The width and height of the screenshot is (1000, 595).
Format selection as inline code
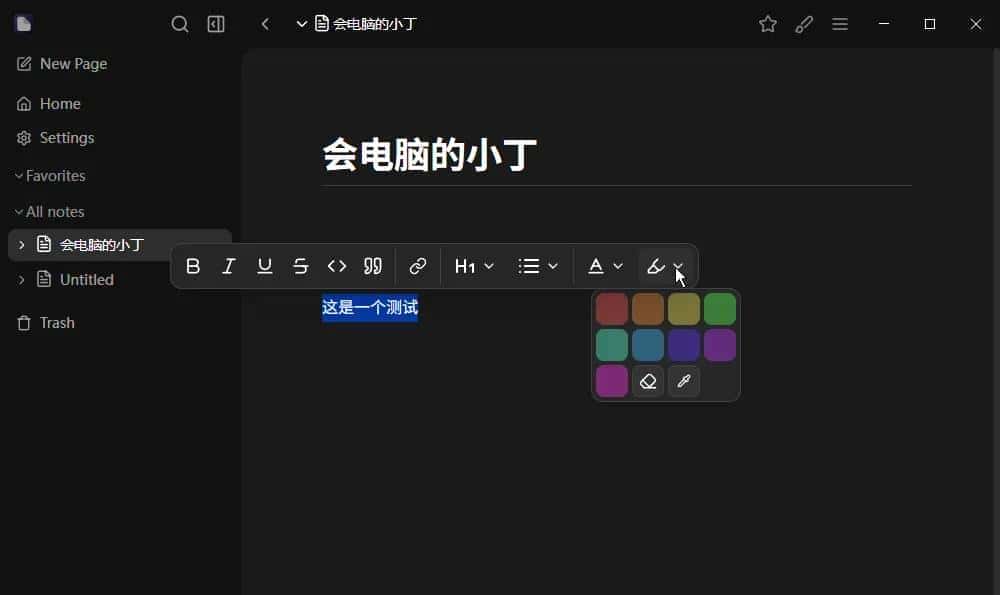click(337, 266)
